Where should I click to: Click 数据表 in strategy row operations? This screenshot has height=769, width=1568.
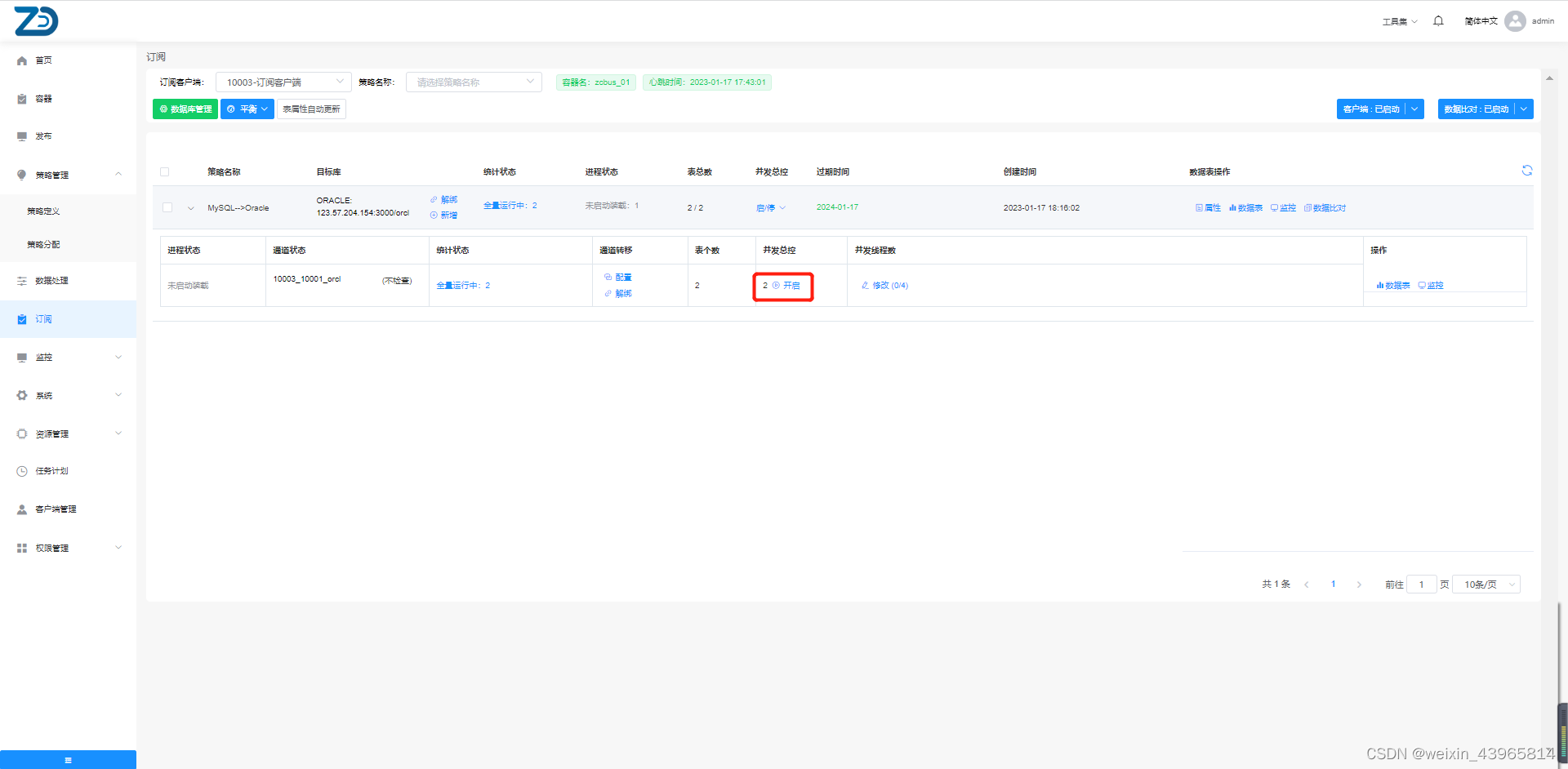[x=1245, y=208]
